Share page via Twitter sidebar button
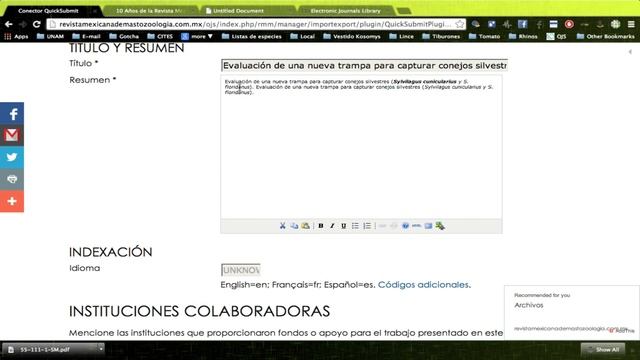640x360 pixels. [12, 157]
